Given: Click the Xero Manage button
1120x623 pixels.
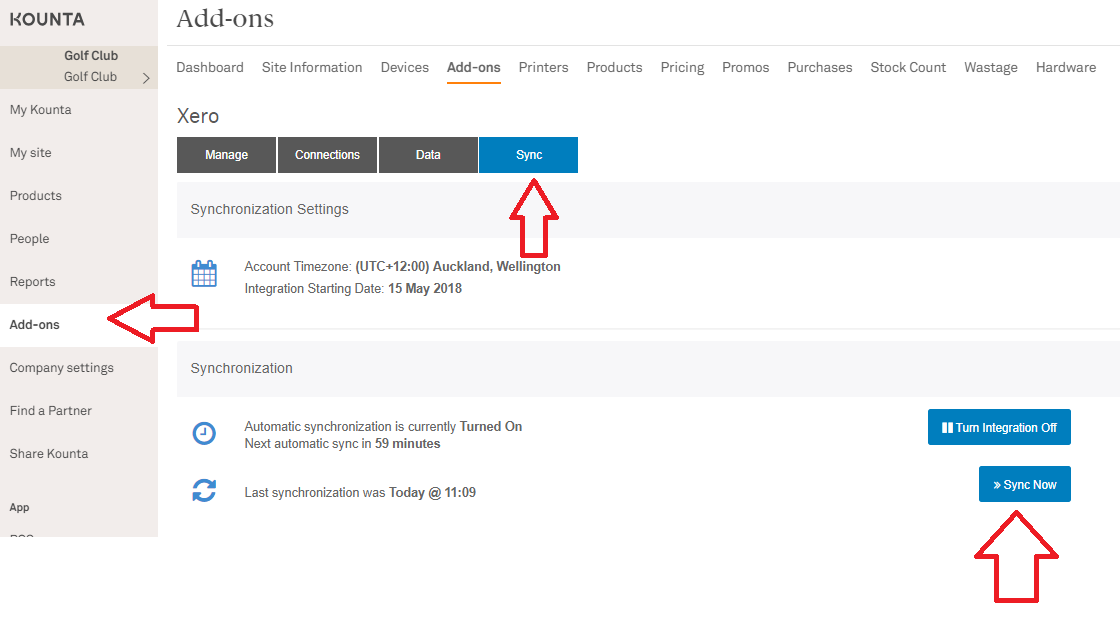Looking at the screenshot, I should tap(226, 155).
